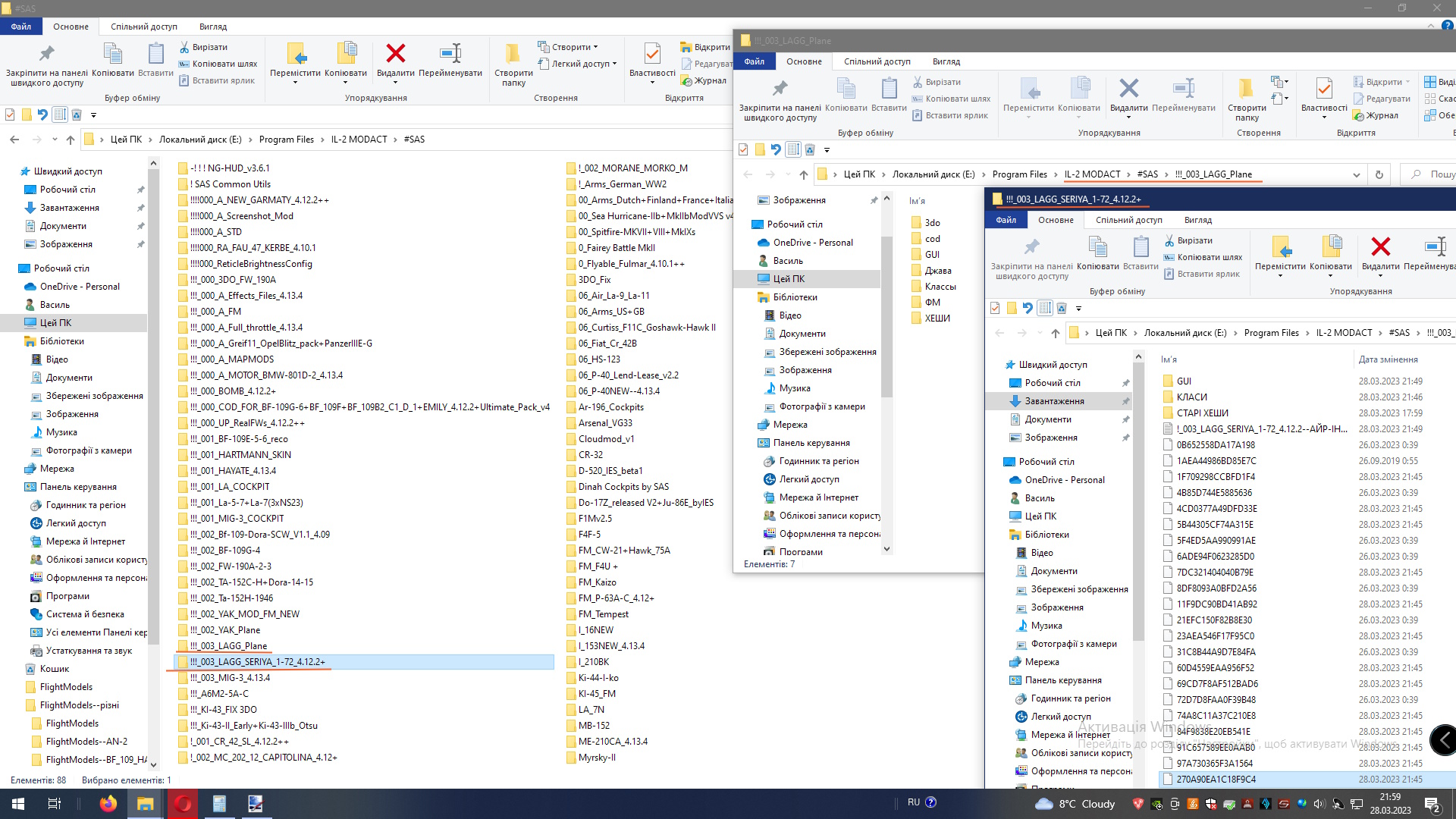
Task: Click the Up one level arrow in main window
Action: point(71,140)
